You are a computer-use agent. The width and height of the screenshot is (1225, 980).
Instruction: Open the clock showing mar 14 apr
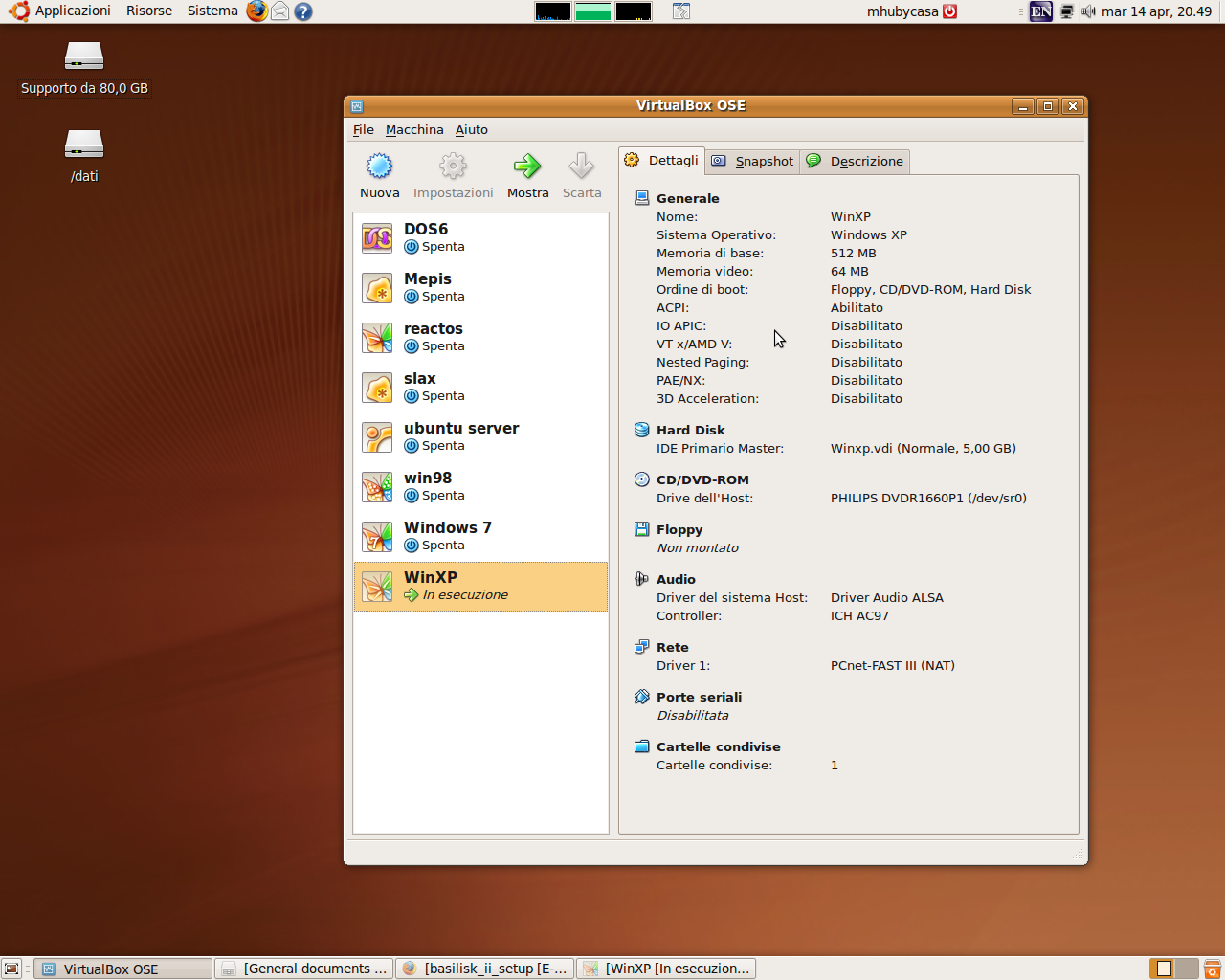[x=1156, y=11]
